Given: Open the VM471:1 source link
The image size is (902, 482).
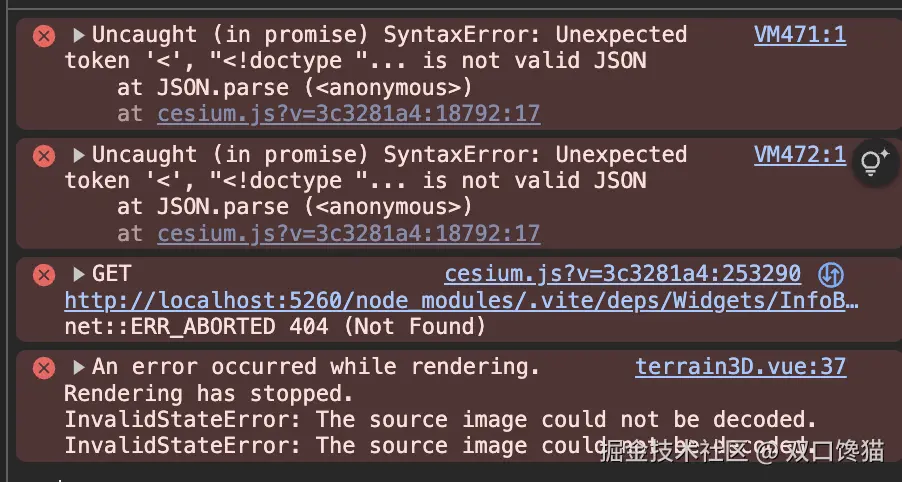Looking at the screenshot, I should click(x=800, y=35).
